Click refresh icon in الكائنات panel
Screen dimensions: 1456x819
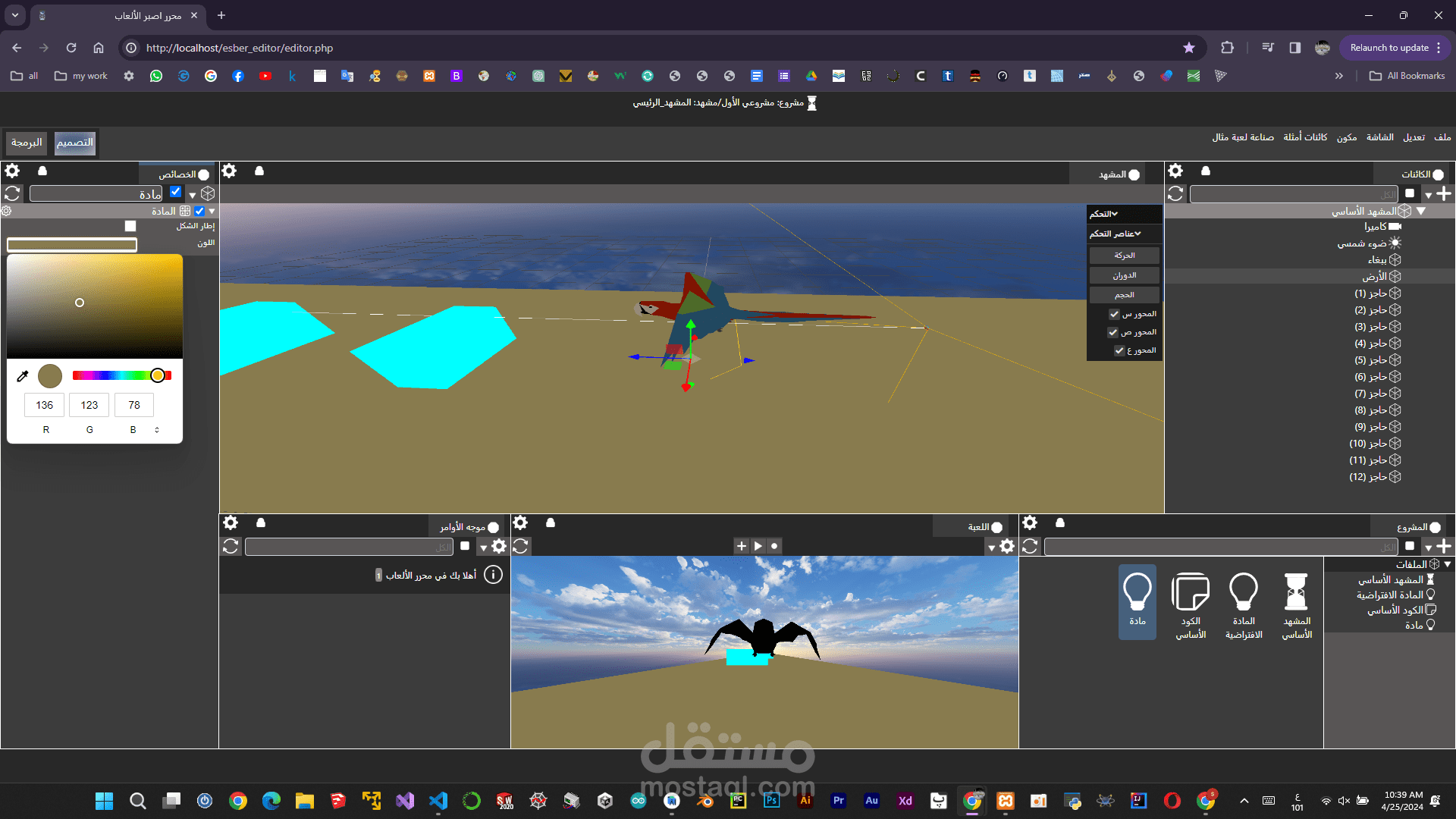point(1175,194)
